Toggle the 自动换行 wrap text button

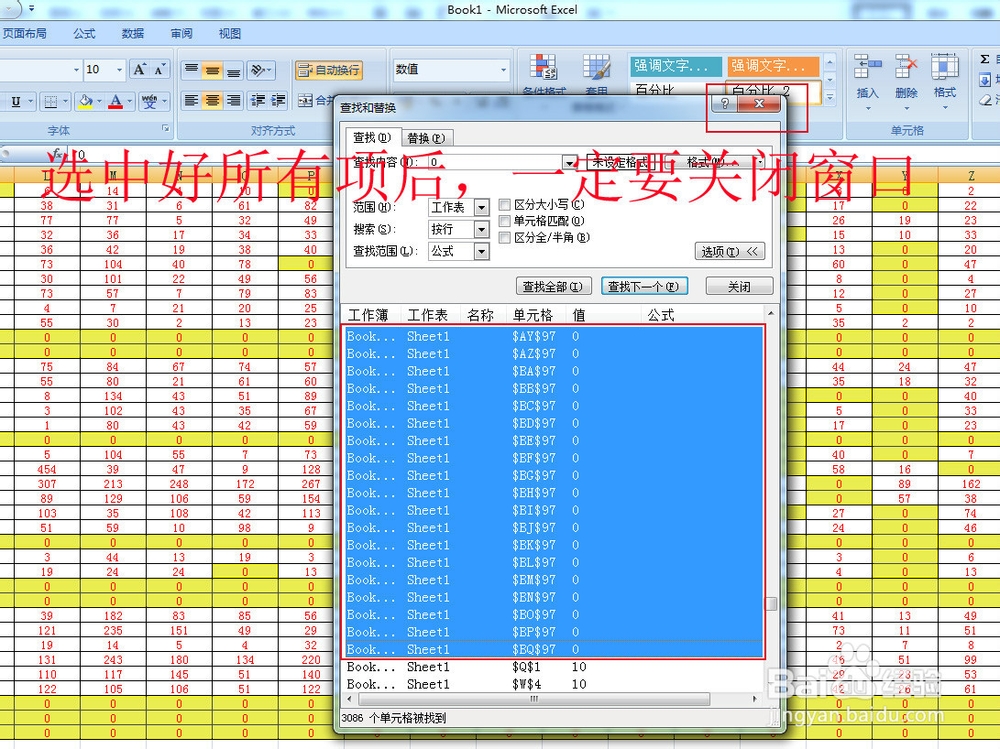329,70
